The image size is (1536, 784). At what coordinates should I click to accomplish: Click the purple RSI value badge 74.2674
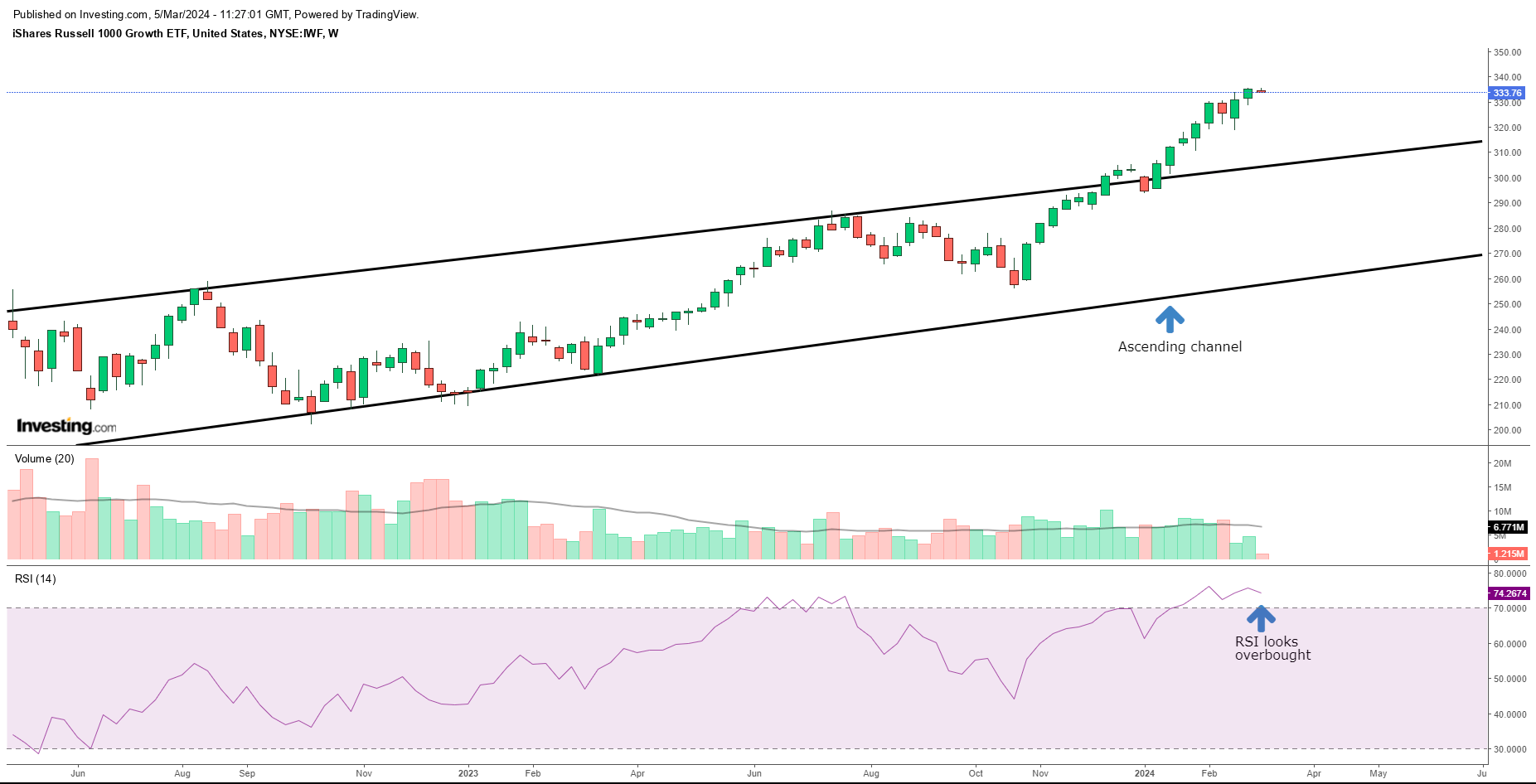pos(1509,593)
